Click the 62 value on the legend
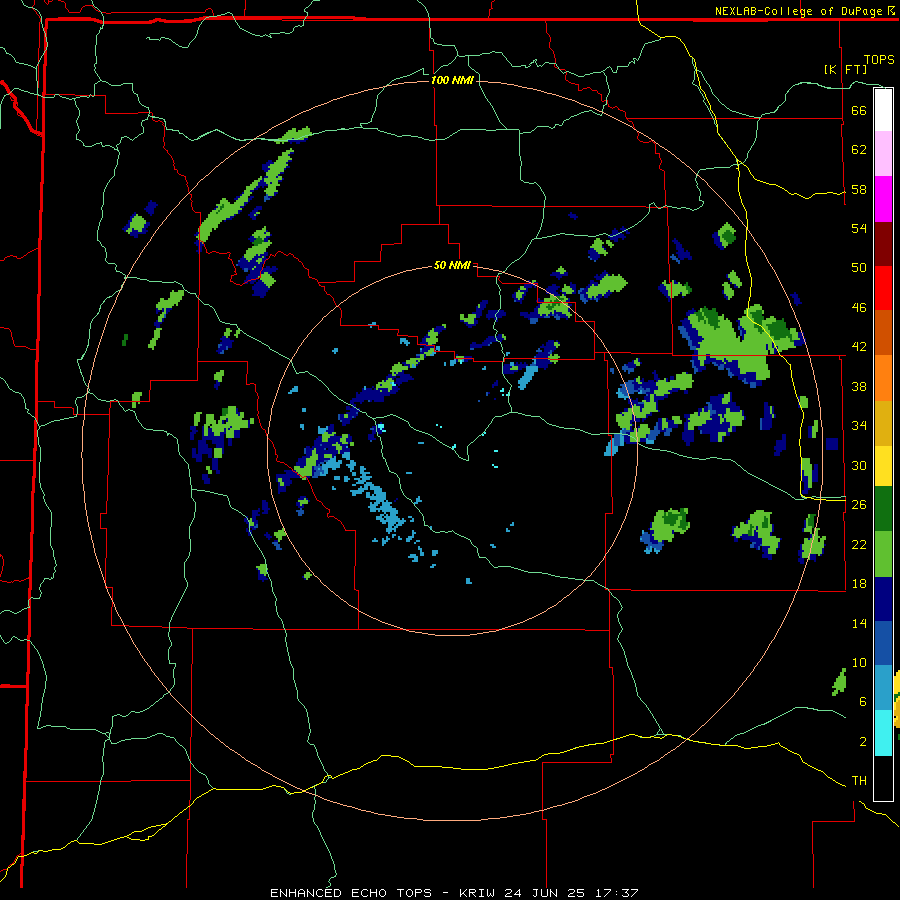The height and width of the screenshot is (900, 900). click(x=859, y=150)
